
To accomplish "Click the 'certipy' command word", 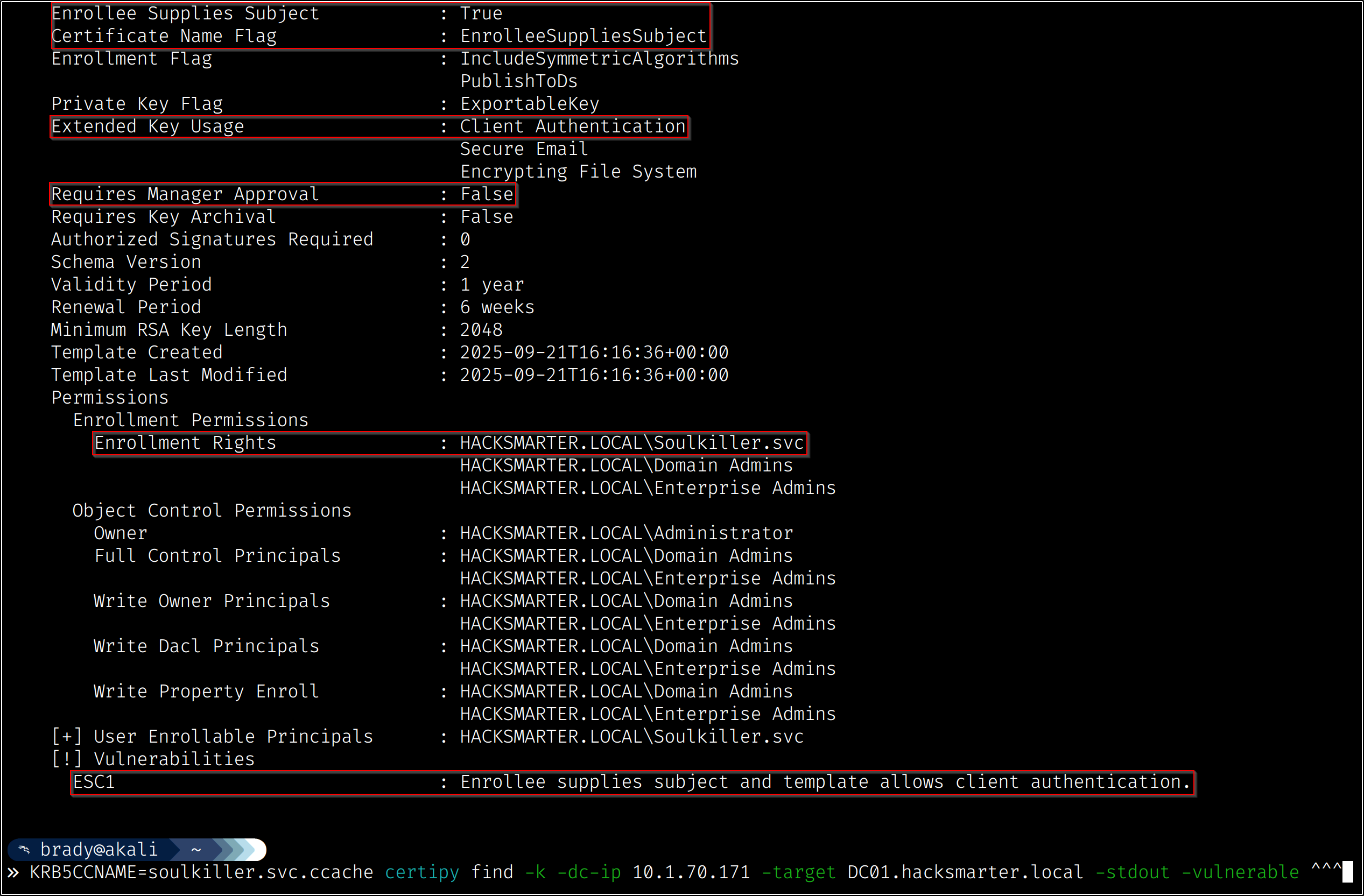I will (422, 872).
